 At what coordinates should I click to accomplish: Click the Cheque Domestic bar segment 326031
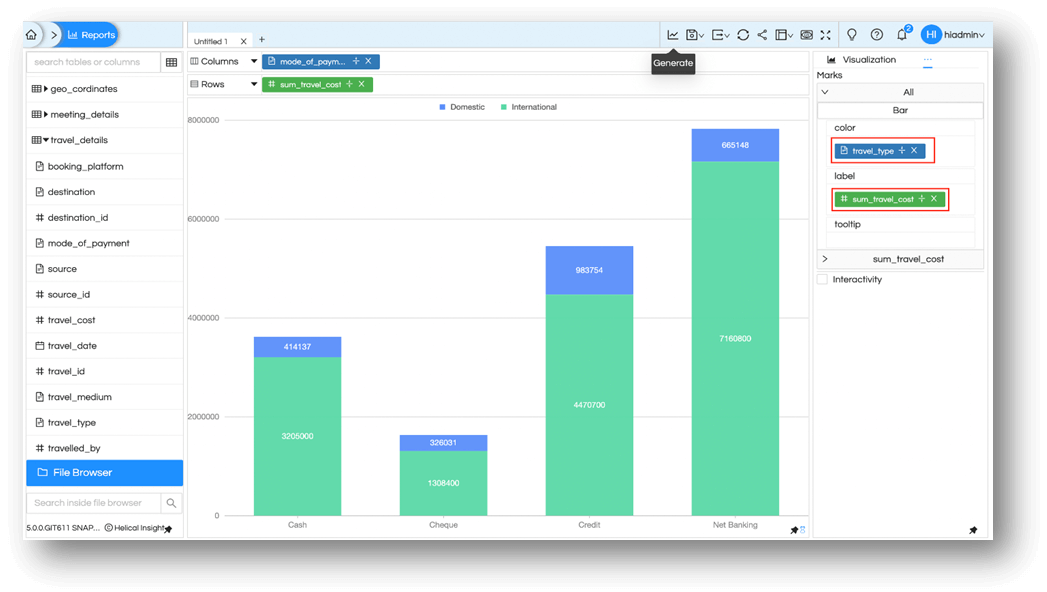point(443,442)
